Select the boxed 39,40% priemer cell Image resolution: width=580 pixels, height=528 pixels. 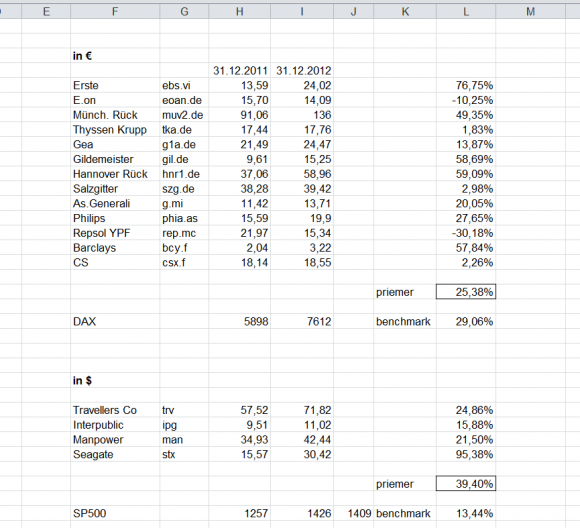click(x=466, y=484)
